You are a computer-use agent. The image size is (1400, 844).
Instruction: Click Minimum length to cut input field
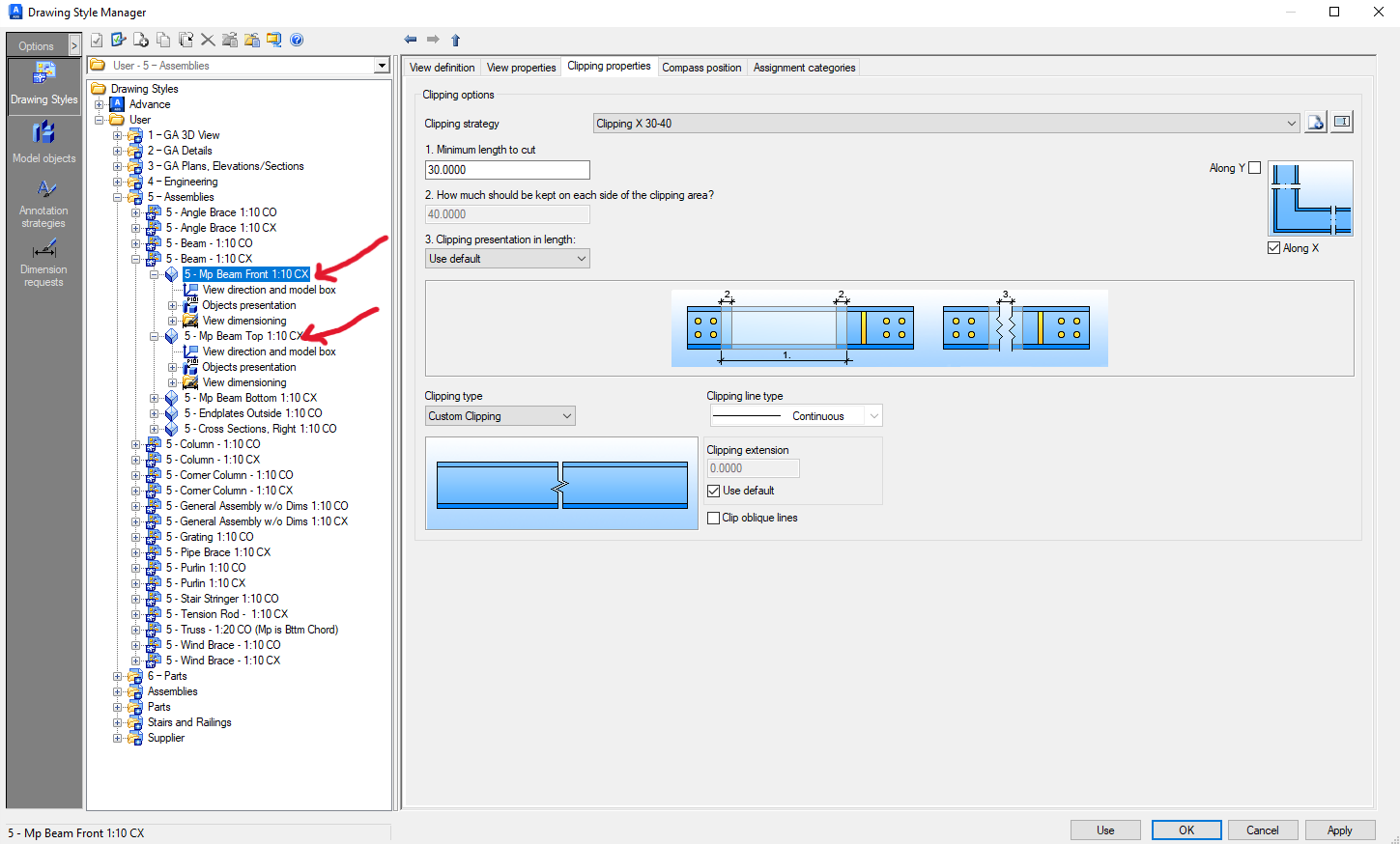(507, 170)
